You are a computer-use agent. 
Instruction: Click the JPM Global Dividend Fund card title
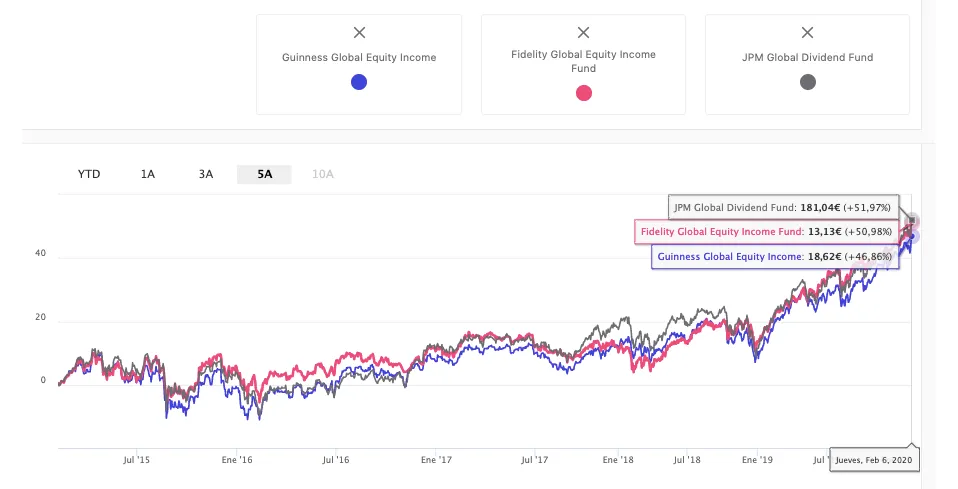tap(808, 58)
